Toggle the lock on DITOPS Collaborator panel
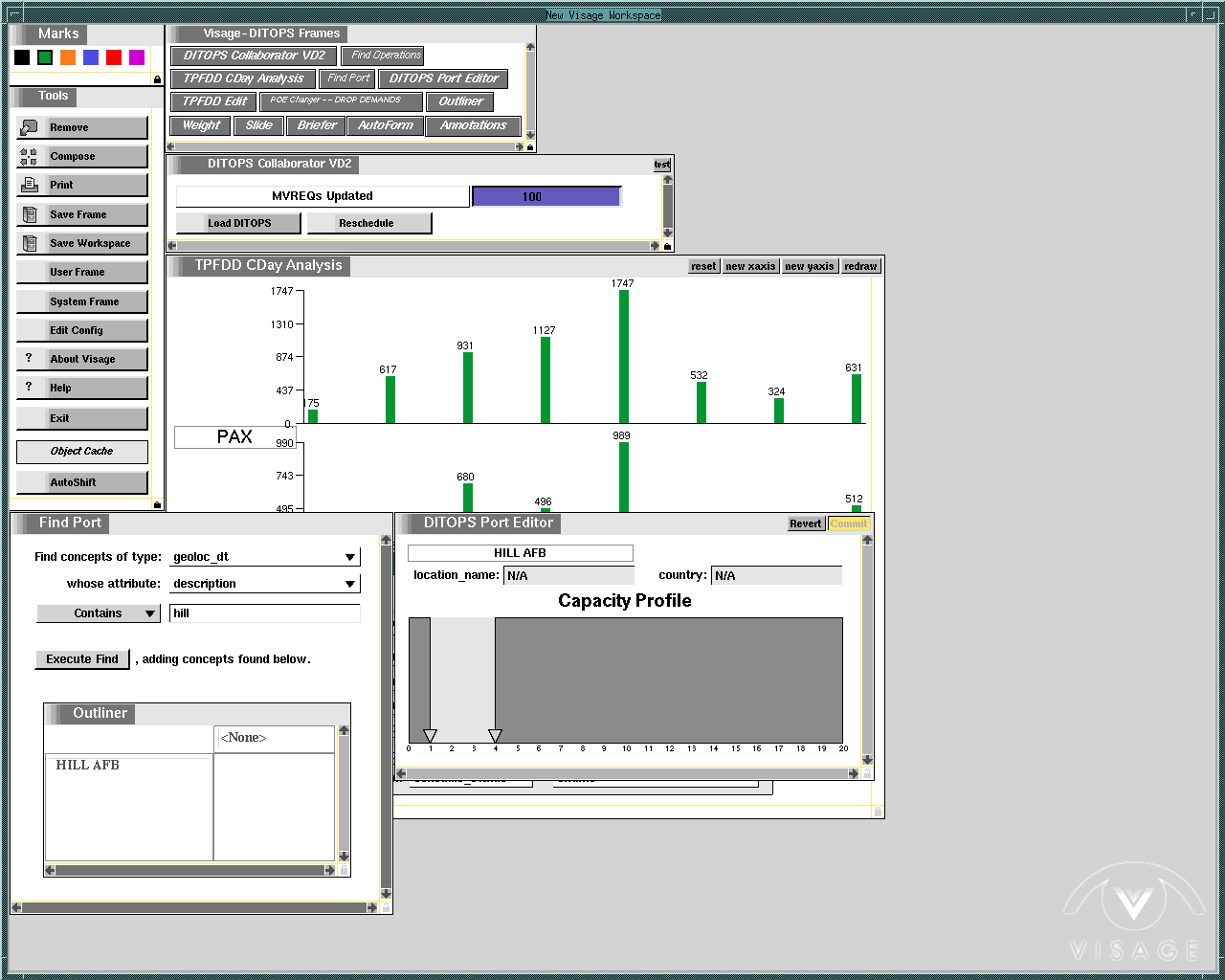 coord(667,246)
